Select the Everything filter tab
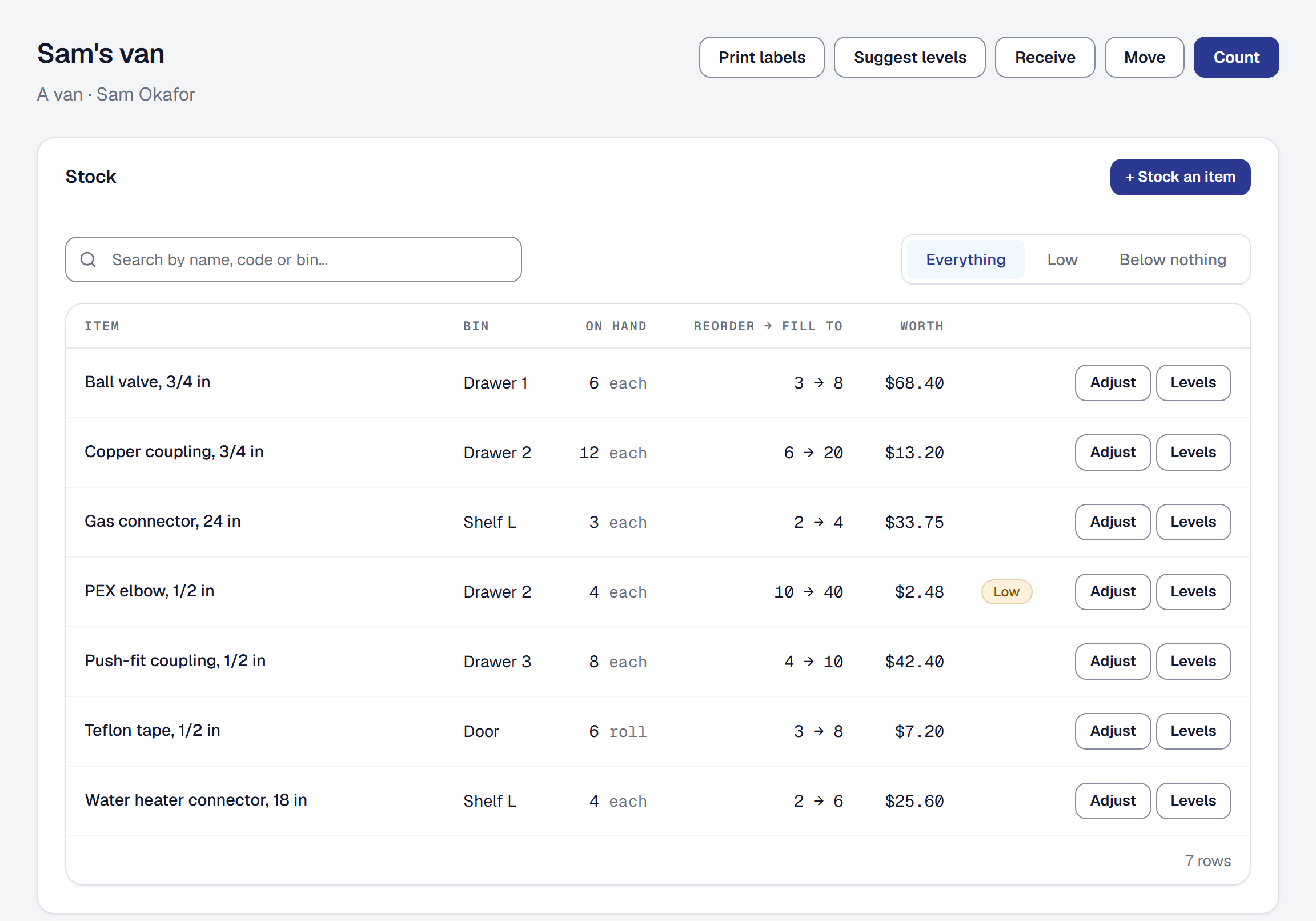This screenshot has height=921, width=1316. click(x=965, y=259)
